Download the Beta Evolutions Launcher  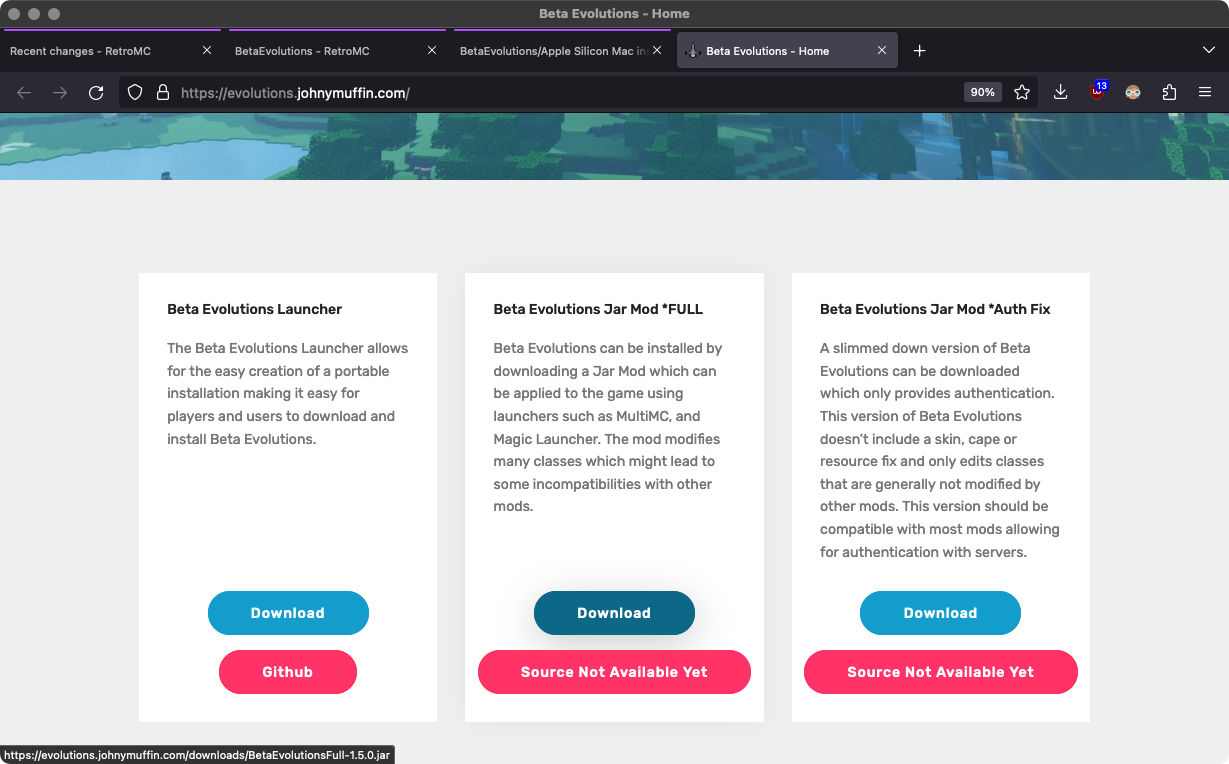point(288,613)
